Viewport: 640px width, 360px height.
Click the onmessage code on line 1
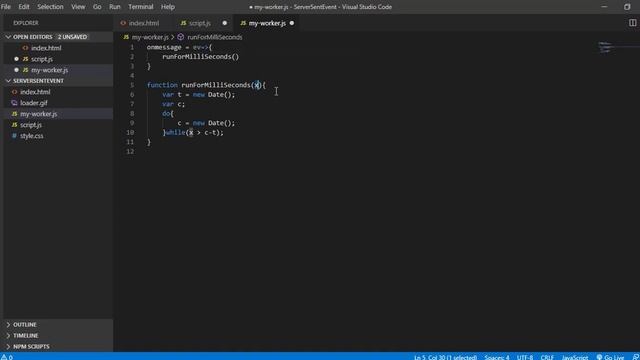click(x=179, y=47)
